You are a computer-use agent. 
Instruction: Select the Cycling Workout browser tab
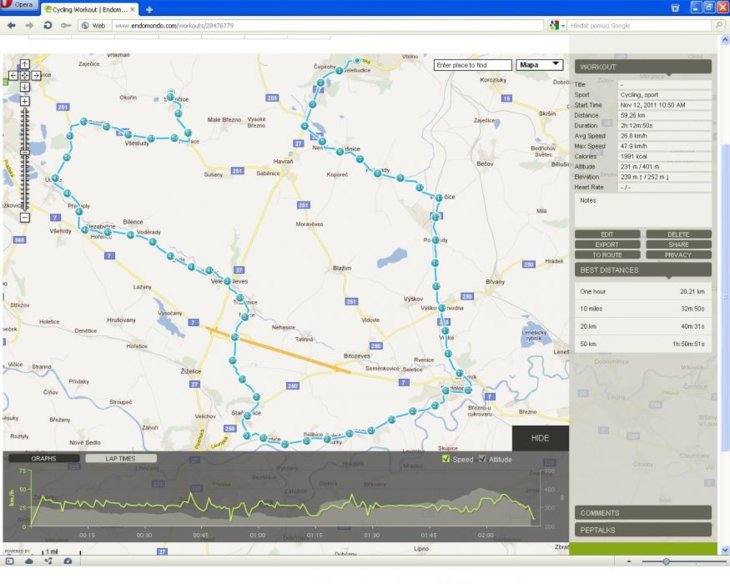click(88, 9)
